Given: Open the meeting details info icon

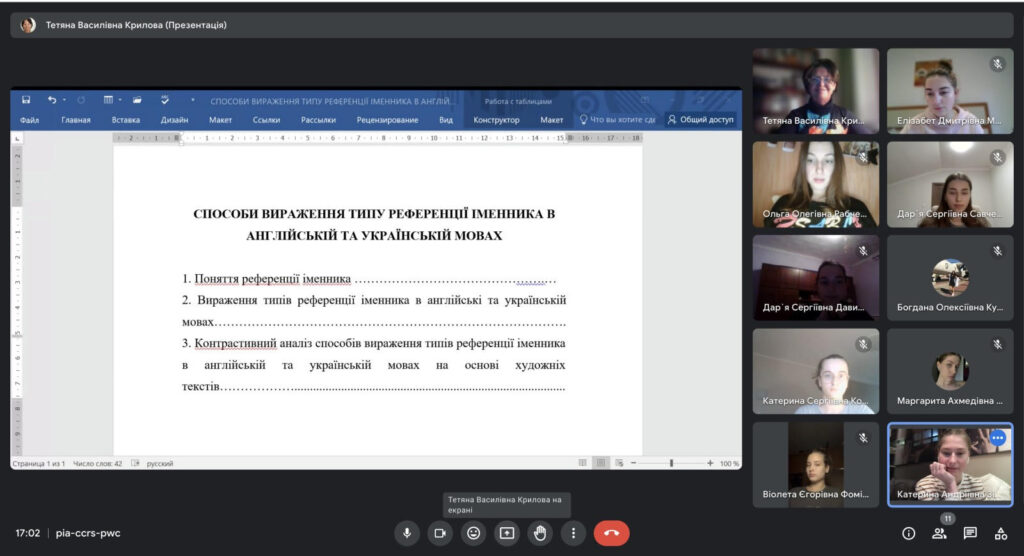Looking at the screenshot, I should 908,533.
